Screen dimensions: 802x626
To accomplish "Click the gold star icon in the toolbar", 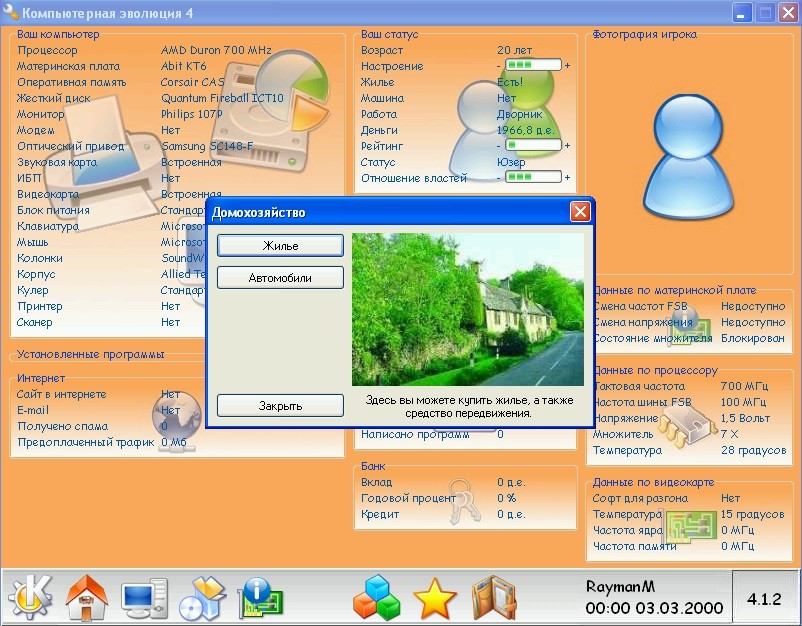I will point(435,598).
